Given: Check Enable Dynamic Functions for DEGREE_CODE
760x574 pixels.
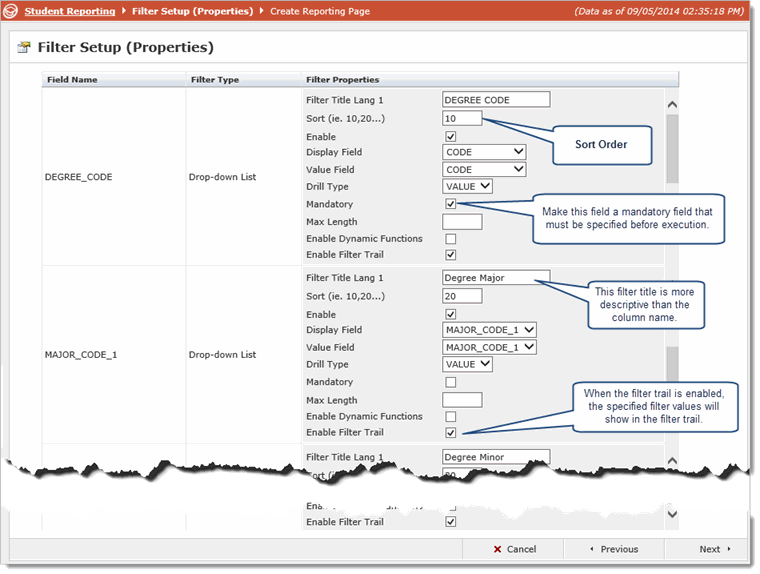Looking at the screenshot, I should (451, 239).
